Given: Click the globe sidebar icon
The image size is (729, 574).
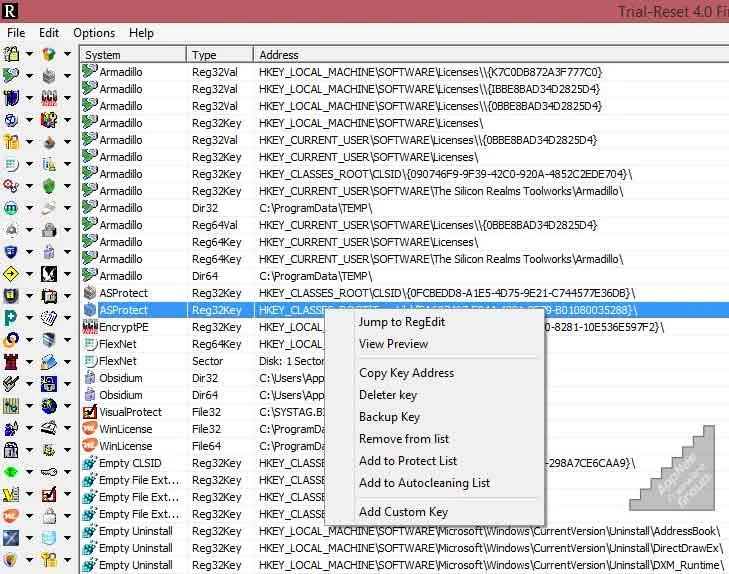Looking at the screenshot, I should click(x=49, y=406).
